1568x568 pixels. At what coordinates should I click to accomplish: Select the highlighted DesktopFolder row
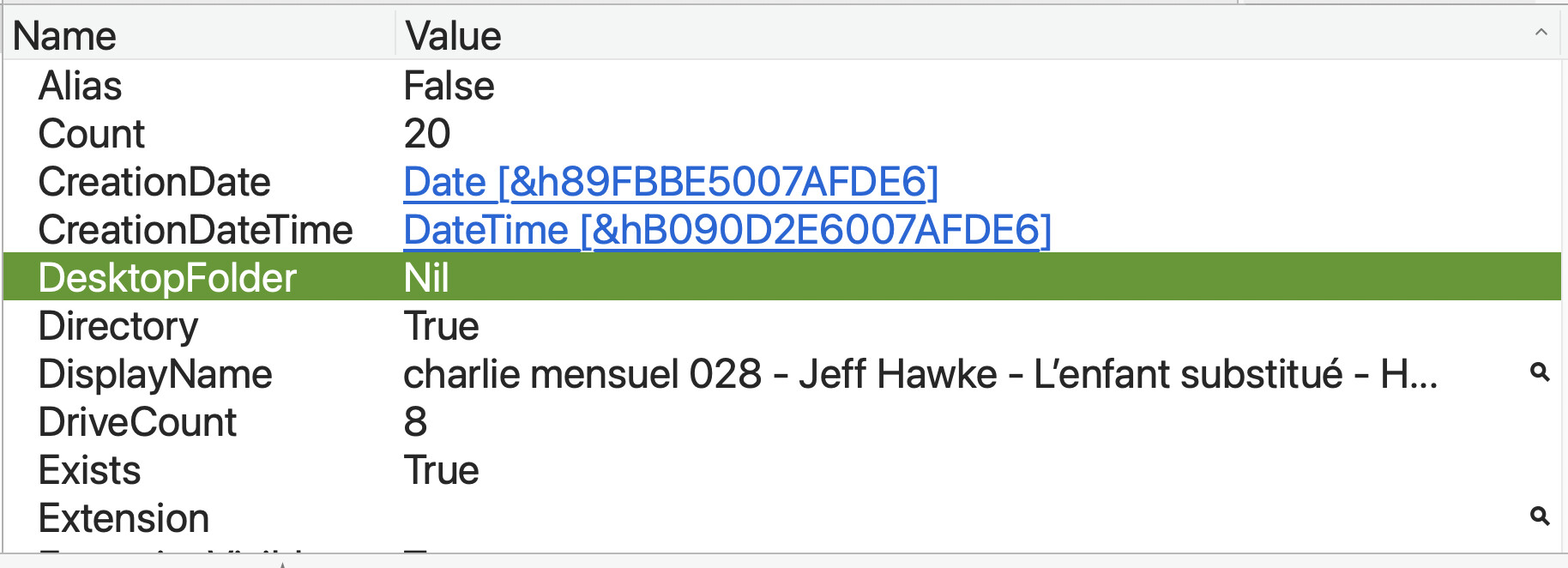coord(167,278)
